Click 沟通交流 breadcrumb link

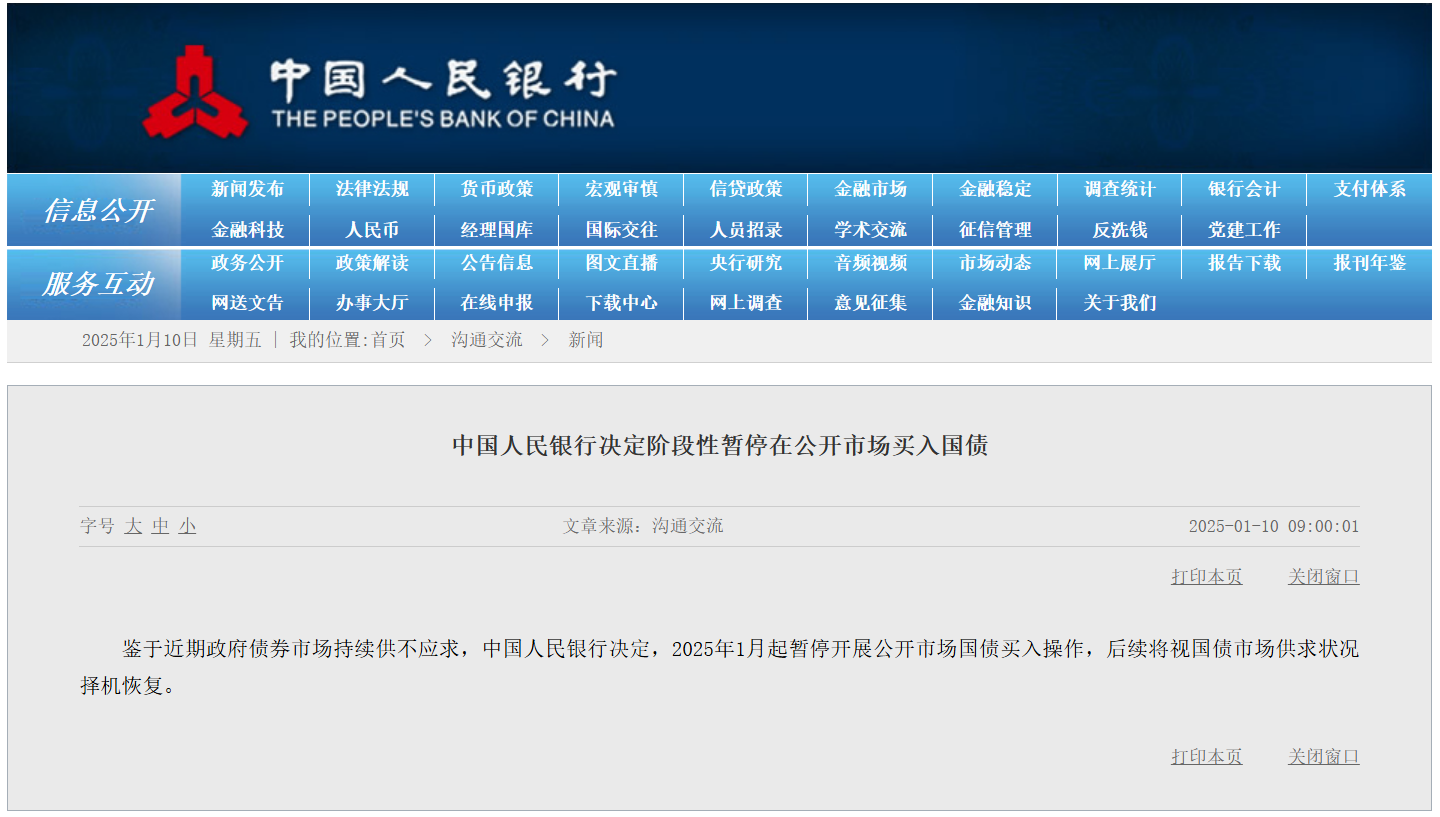tap(487, 340)
